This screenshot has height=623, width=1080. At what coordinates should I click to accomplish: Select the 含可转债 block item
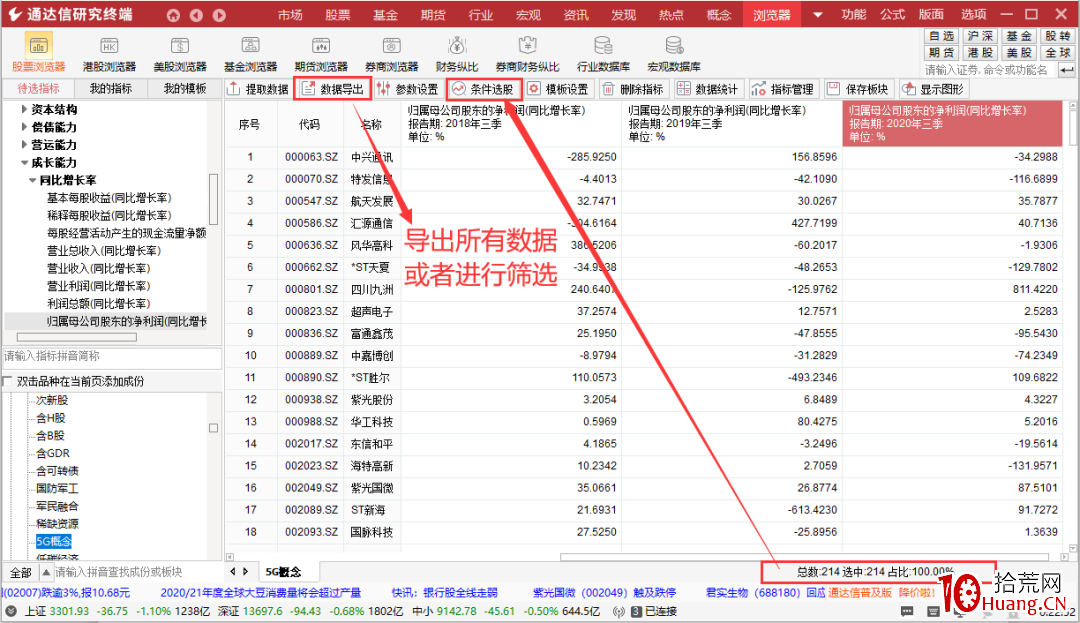(x=57, y=471)
